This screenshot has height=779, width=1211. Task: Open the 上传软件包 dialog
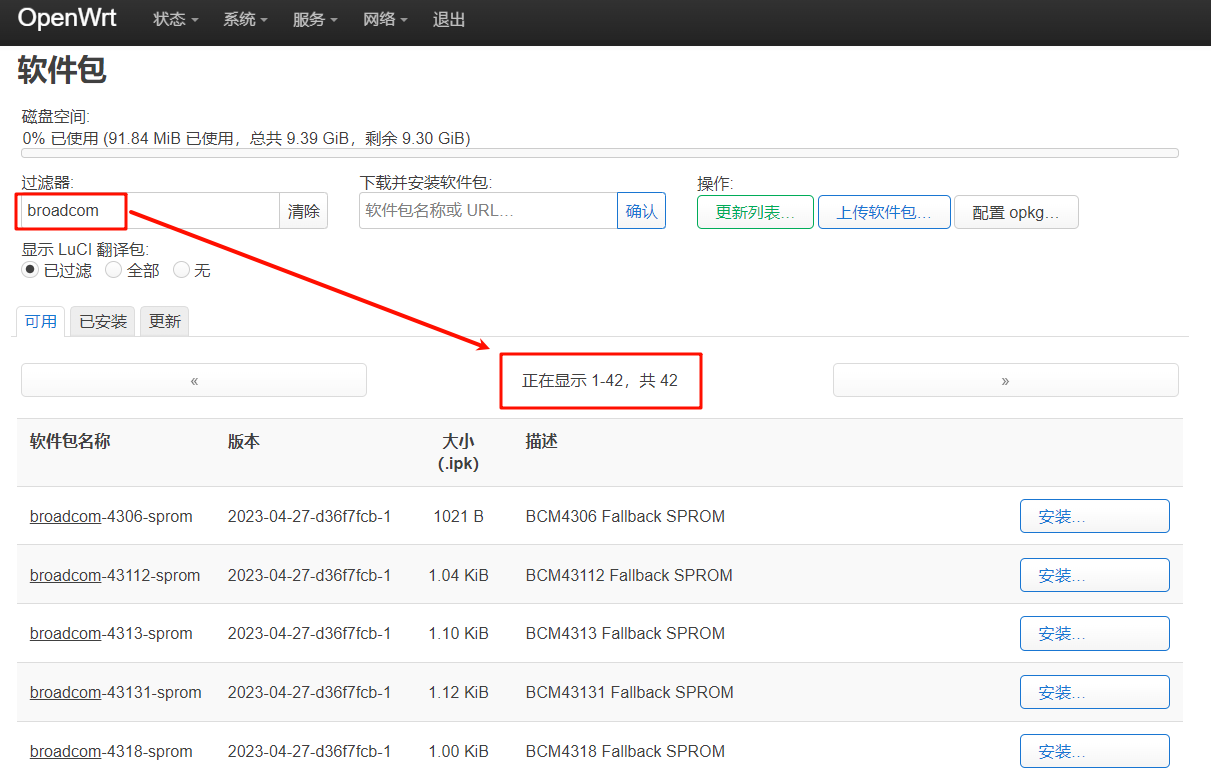pyautogui.click(x=884, y=212)
